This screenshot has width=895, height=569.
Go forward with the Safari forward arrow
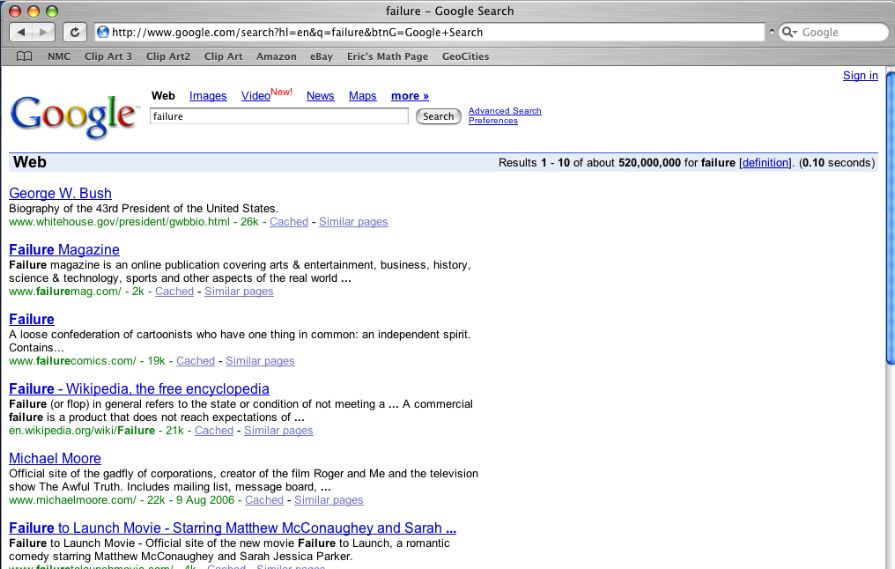(x=43, y=32)
